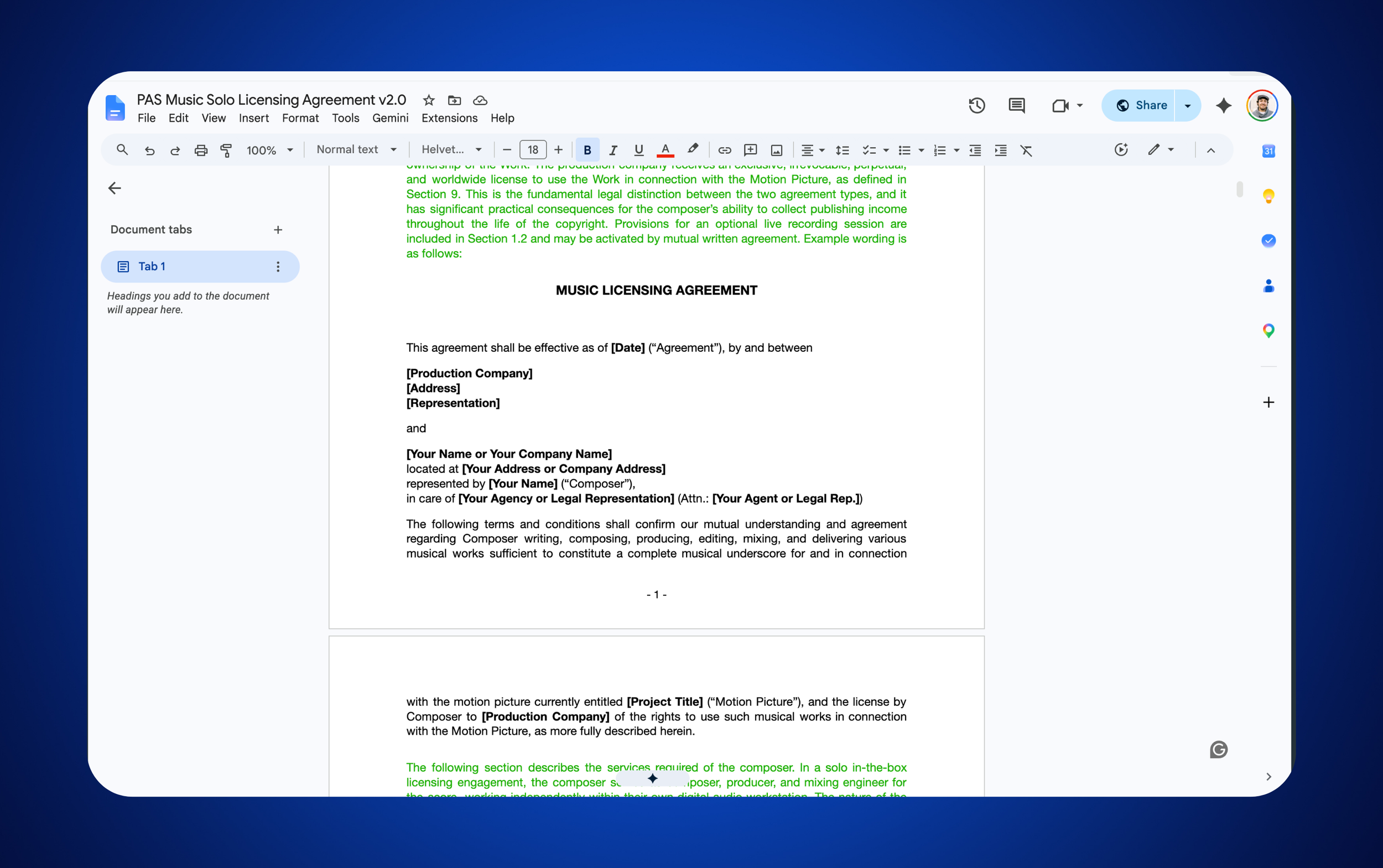Viewport: 1383px width, 868px height.
Task: Open Google Contacts side panel
Action: tap(1268, 286)
